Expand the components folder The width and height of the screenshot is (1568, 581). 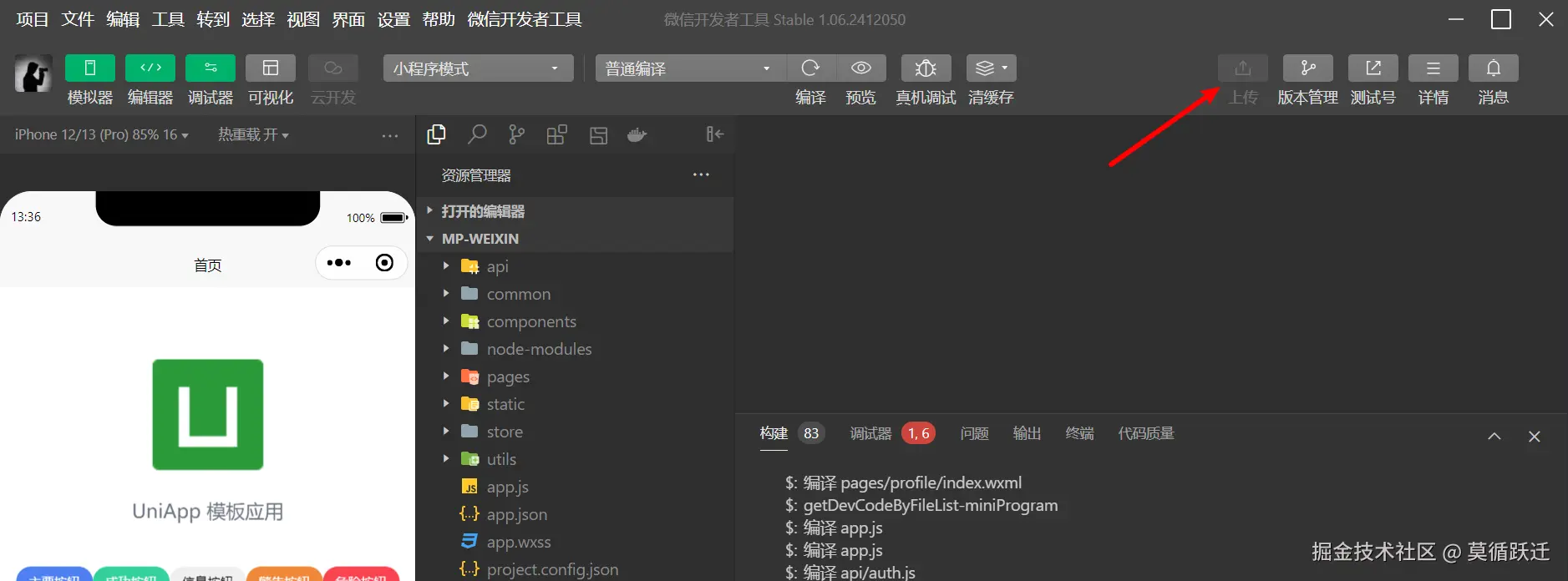575,321
